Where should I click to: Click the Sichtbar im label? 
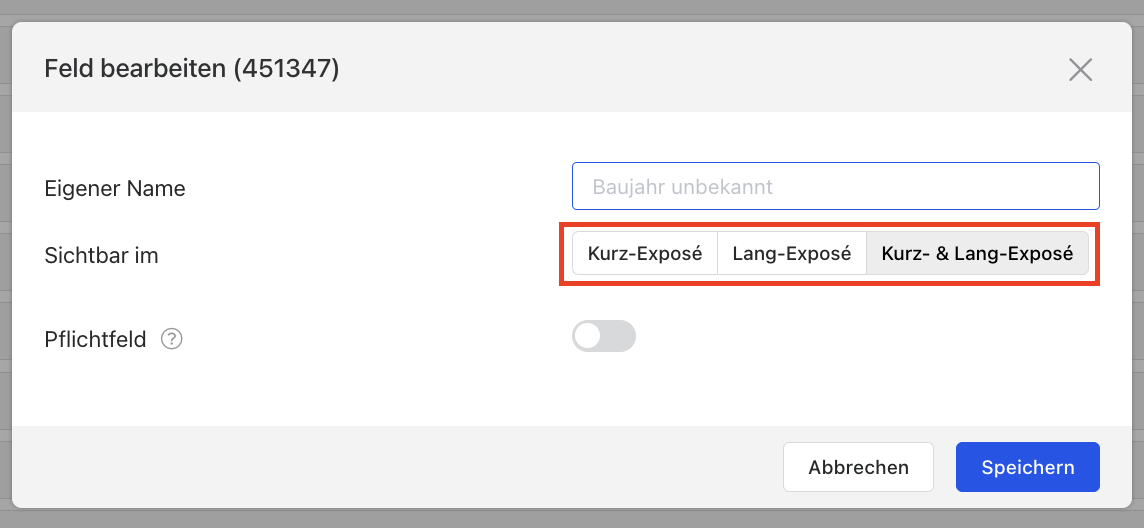101,255
